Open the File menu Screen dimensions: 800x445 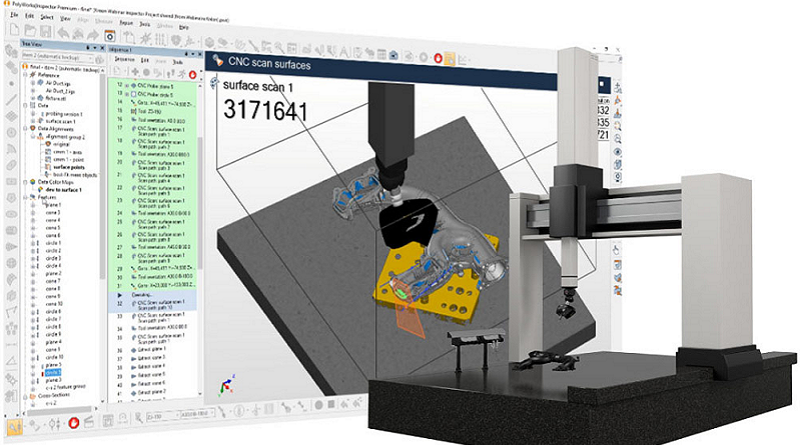pyautogui.click(x=14, y=15)
